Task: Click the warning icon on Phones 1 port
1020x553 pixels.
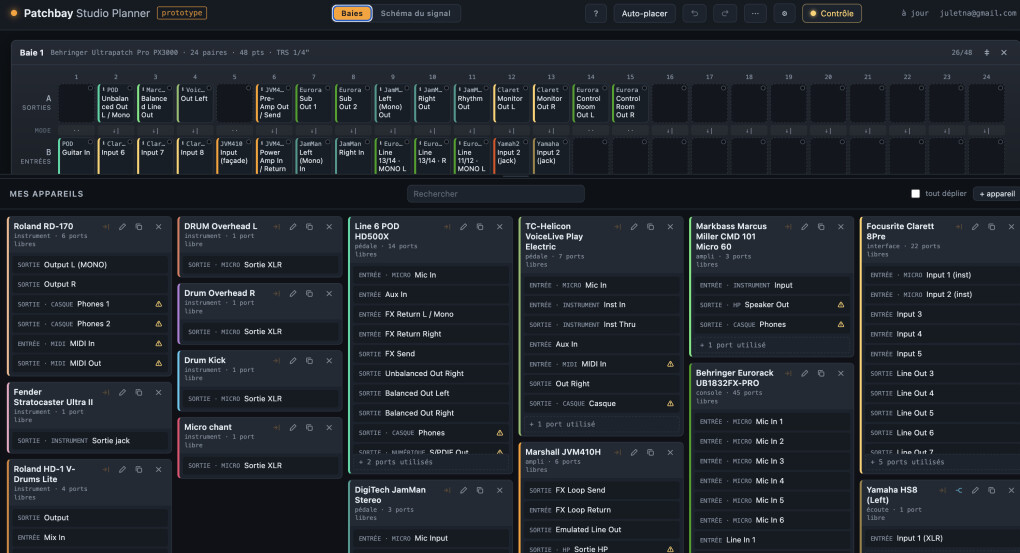Action: (x=159, y=304)
